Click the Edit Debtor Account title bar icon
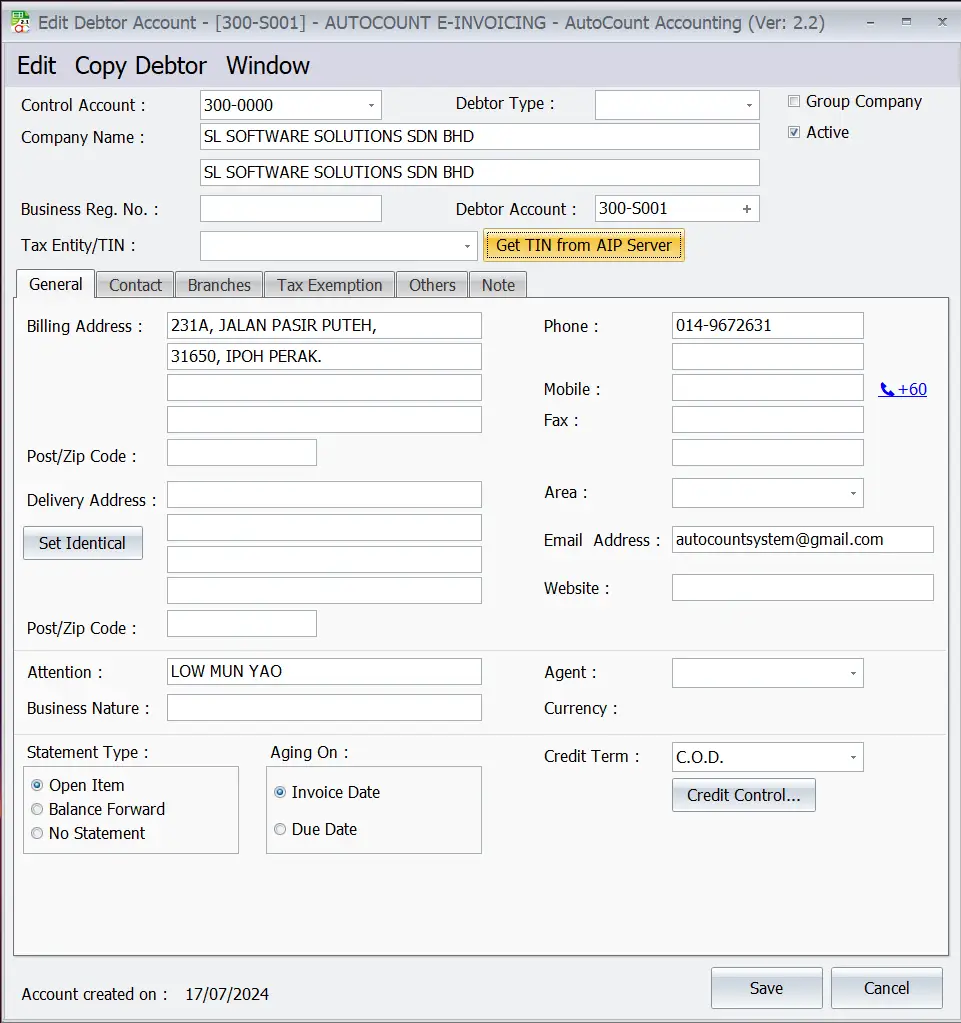Image resolution: width=961 pixels, height=1023 pixels. [20, 22]
